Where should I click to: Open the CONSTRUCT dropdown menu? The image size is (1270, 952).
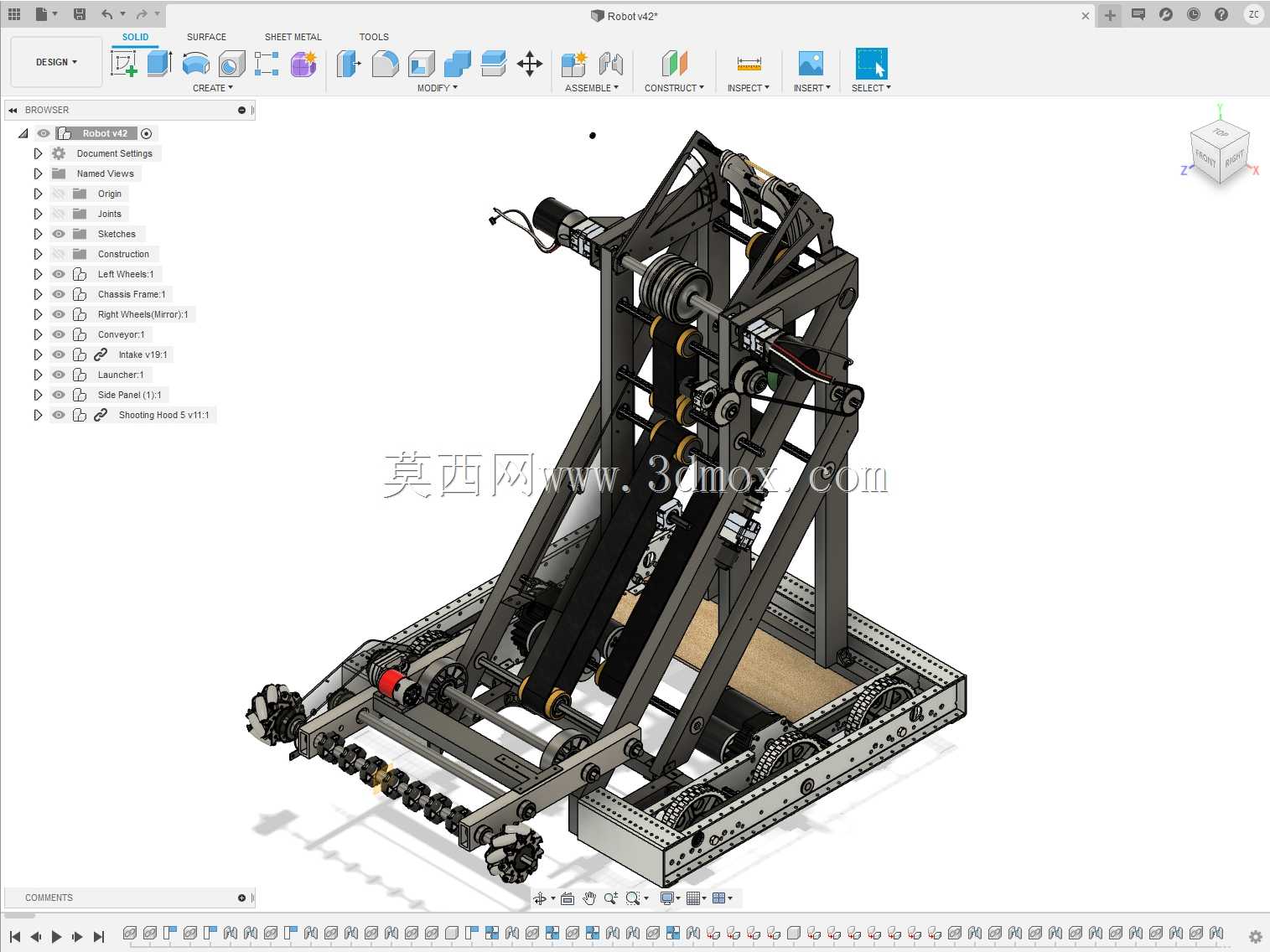click(674, 88)
